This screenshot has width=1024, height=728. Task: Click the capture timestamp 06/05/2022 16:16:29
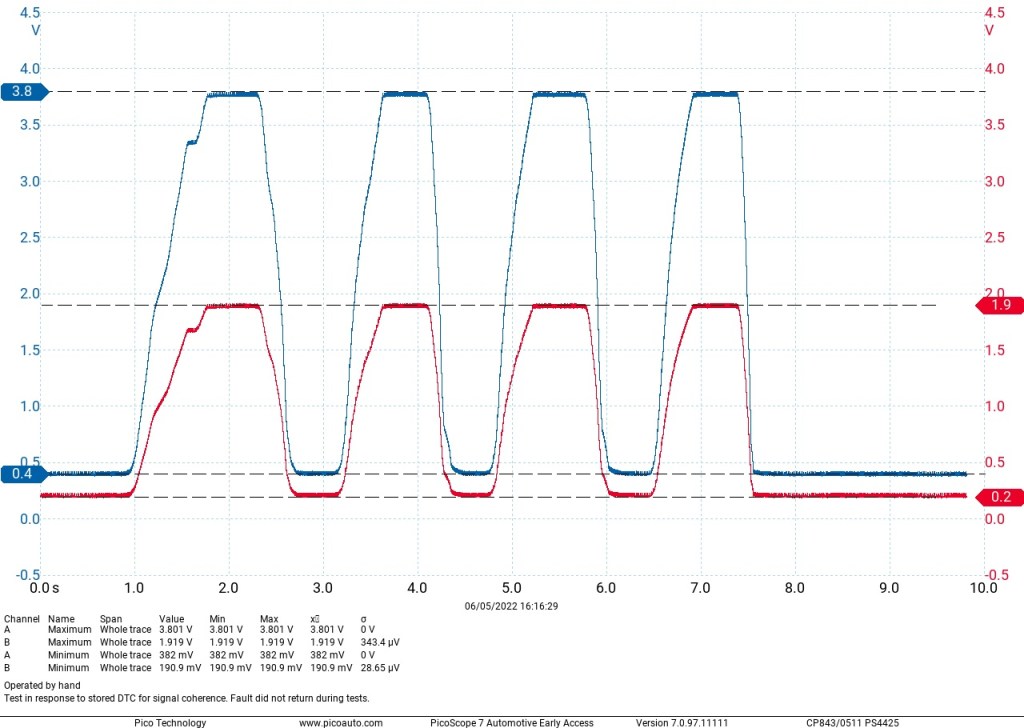point(511,605)
